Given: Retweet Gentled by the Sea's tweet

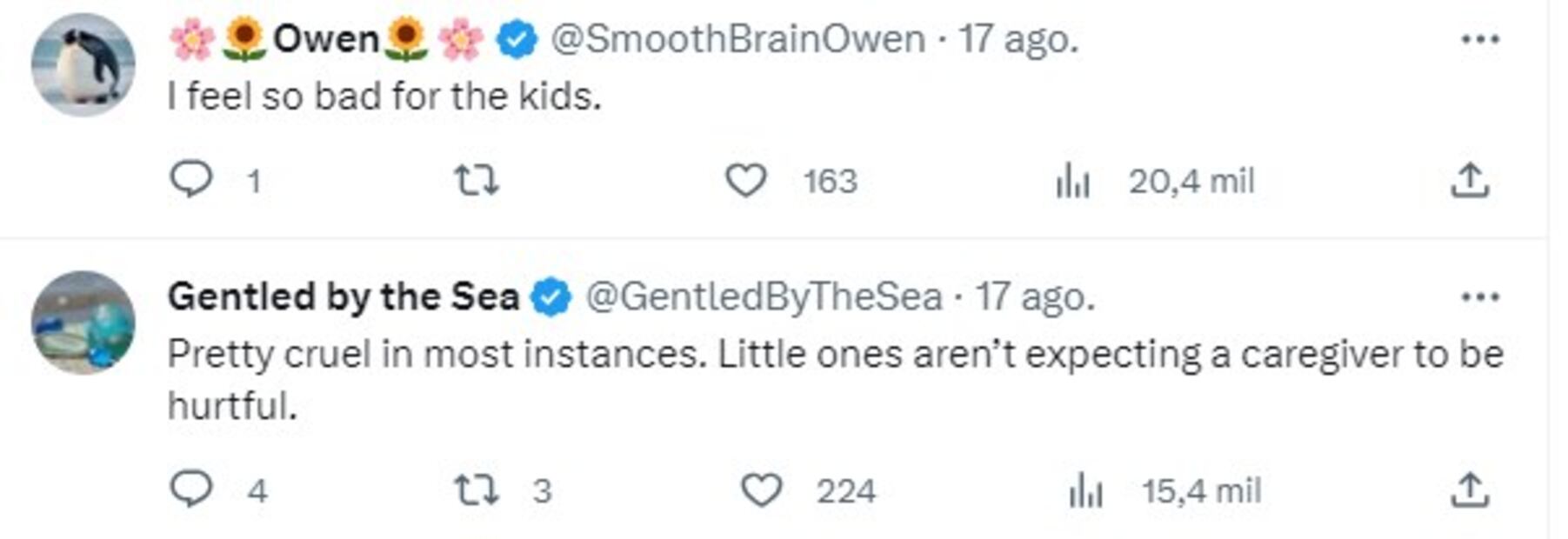Looking at the screenshot, I should [477, 490].
